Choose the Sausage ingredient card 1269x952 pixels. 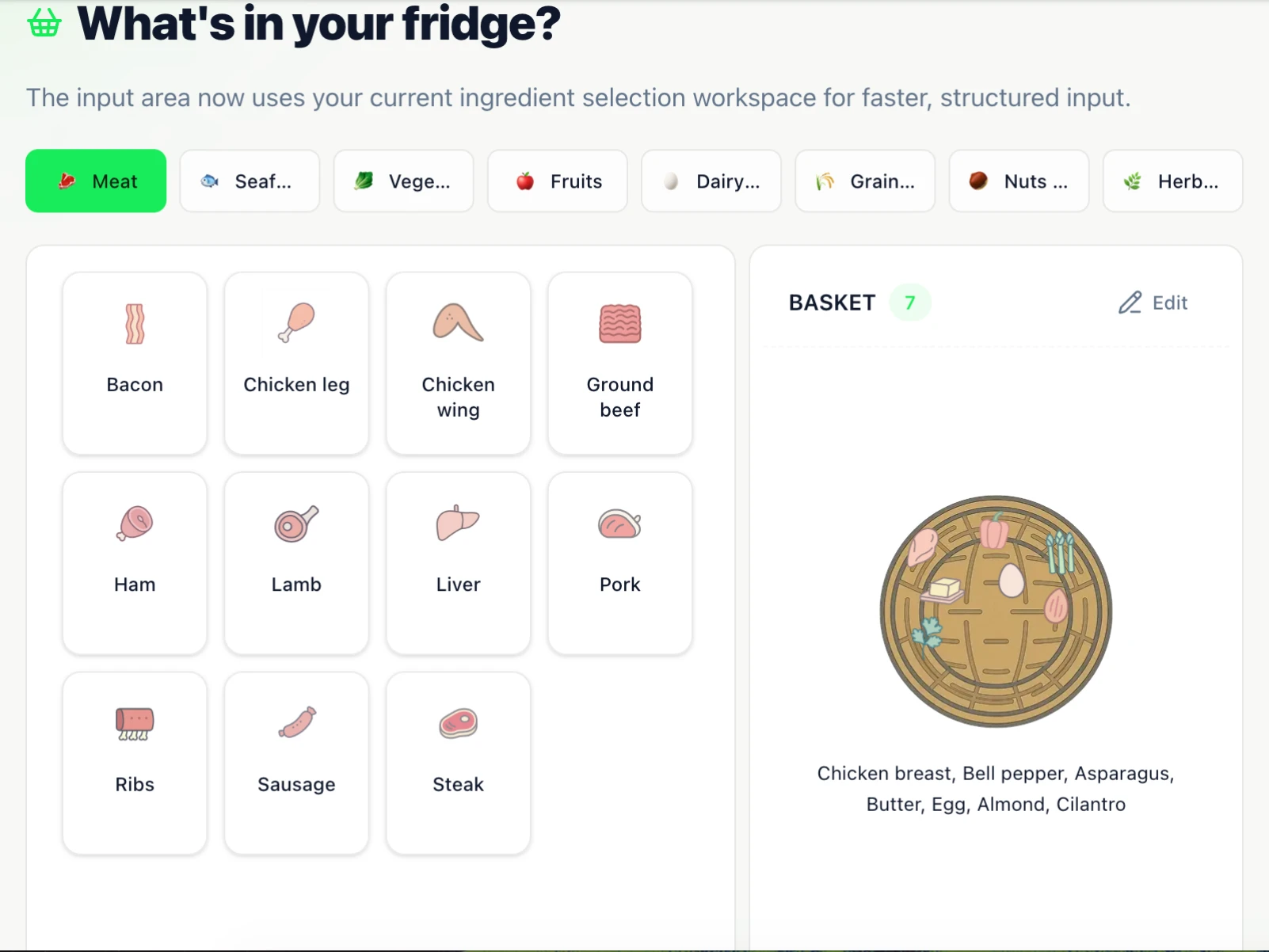click(296, 763)
